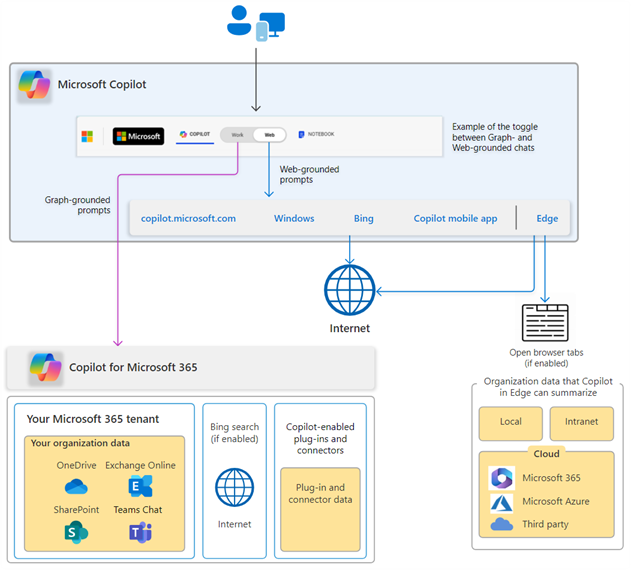
Task: Select the Windows link
Action: click(x=294, y=218)
